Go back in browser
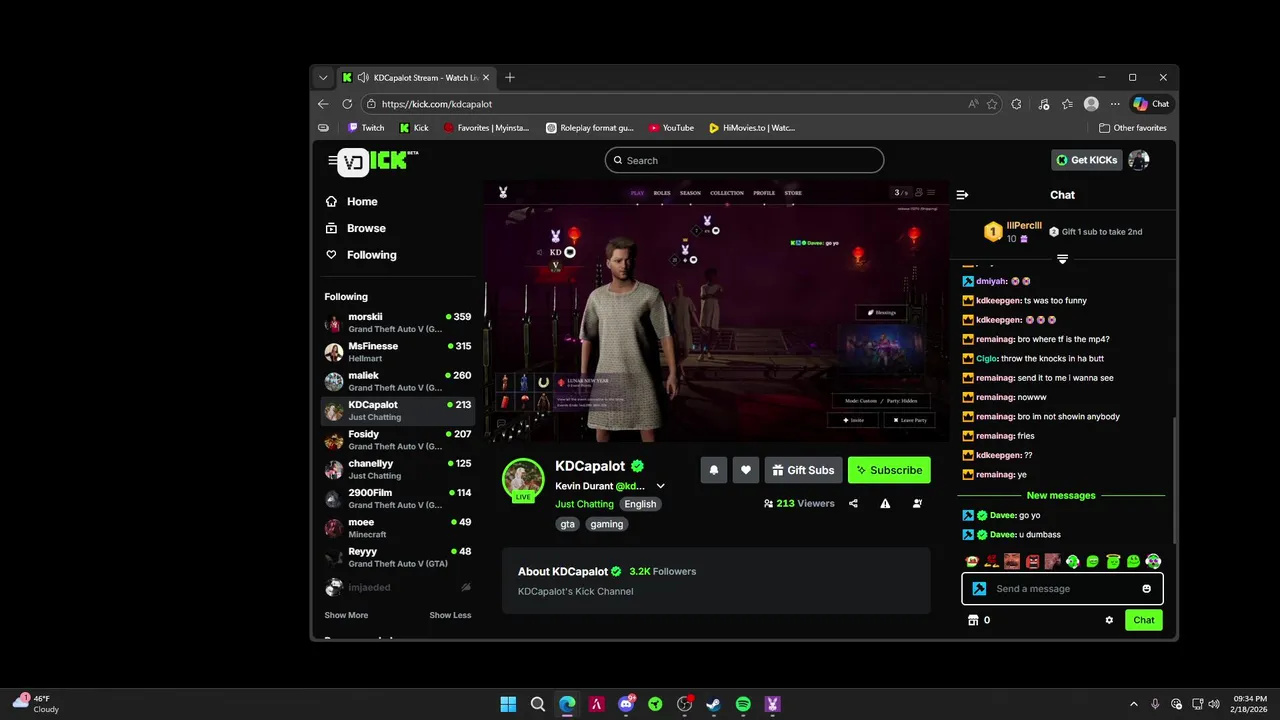Viewport: 1280px width, 720px height. [323, 104]
